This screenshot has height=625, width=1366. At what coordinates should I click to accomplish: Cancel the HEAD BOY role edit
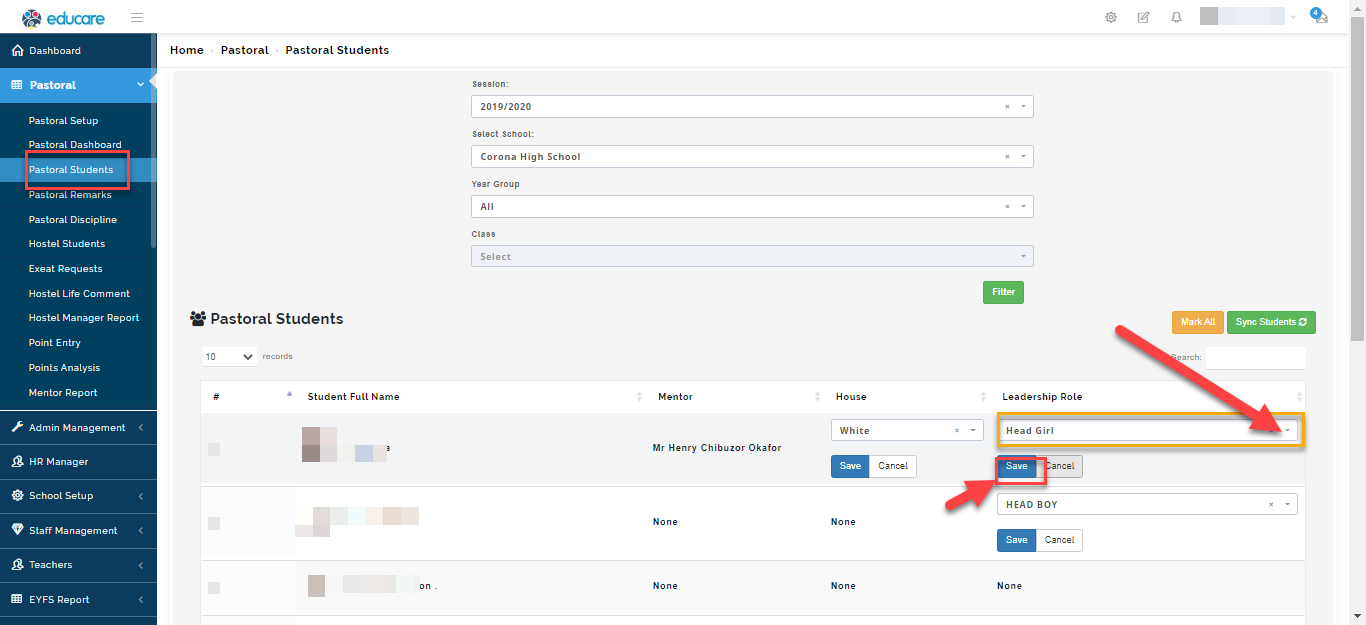coord(1060,540)
